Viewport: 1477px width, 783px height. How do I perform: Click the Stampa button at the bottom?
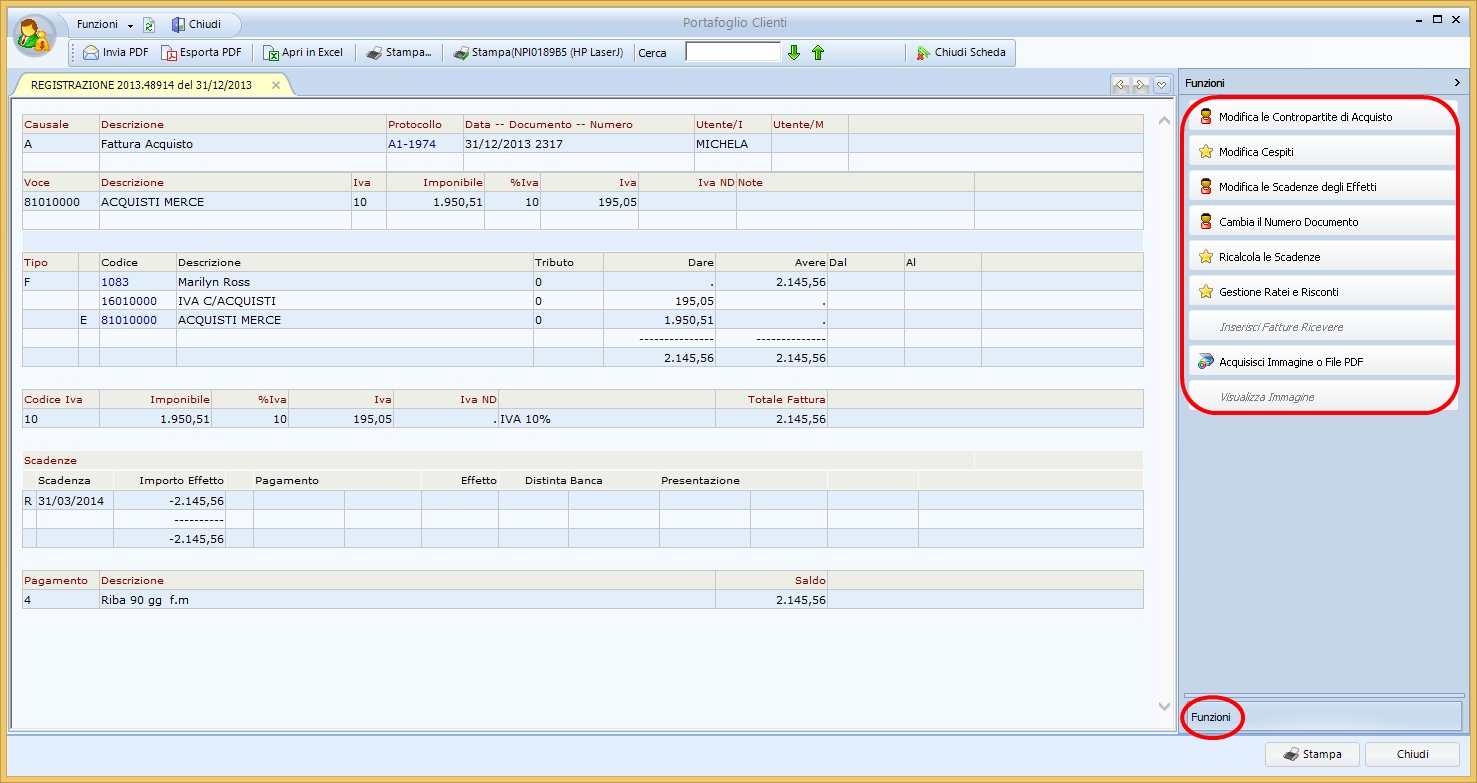point(1311,754)
